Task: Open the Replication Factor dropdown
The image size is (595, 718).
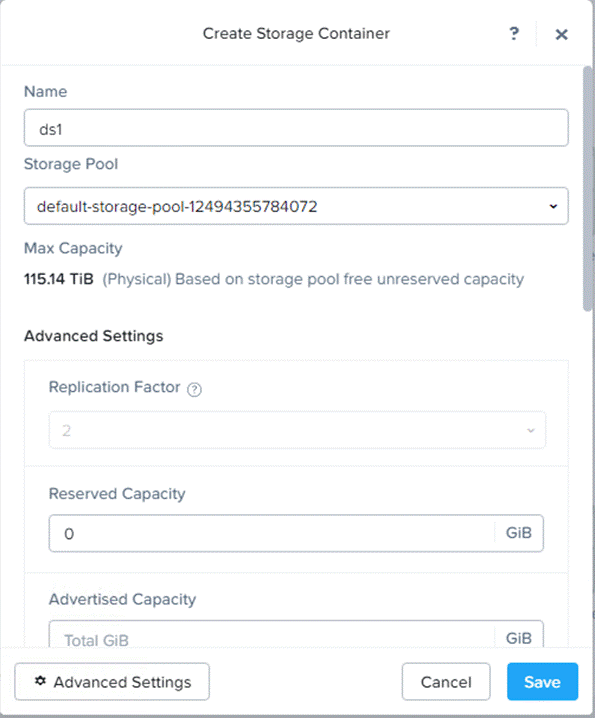Action: (297, 430)
